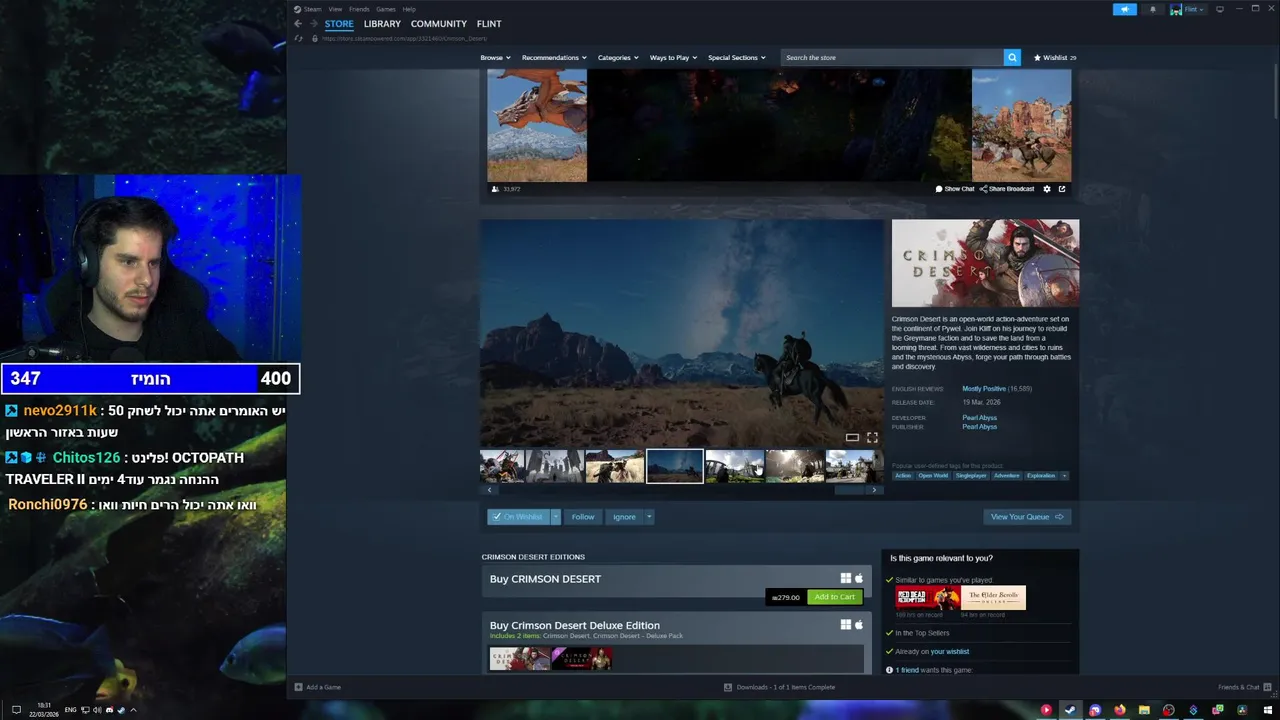
Task: Click in the Search the store field
Action: point(892,58)
